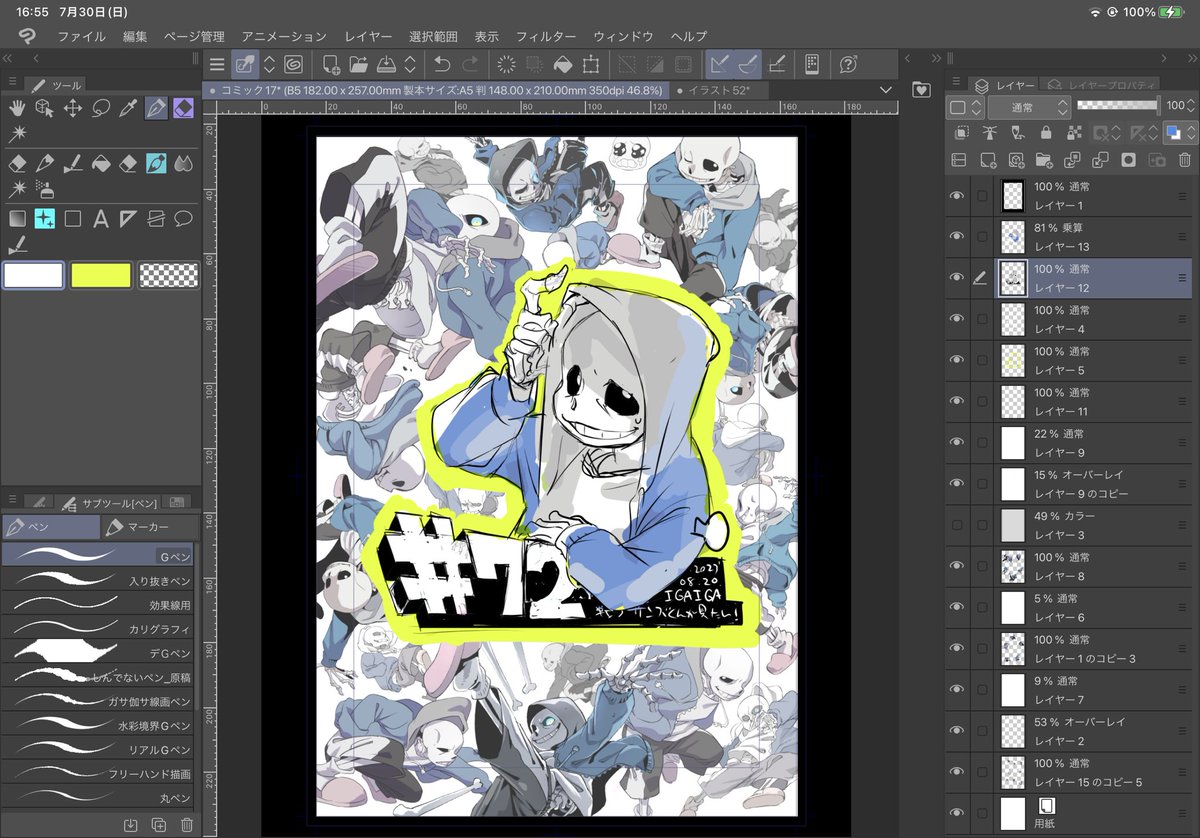This screenshot has height=838, width=1200.
Task: Click the Scale/Rotate transform icon
Action: click(591, 65)
